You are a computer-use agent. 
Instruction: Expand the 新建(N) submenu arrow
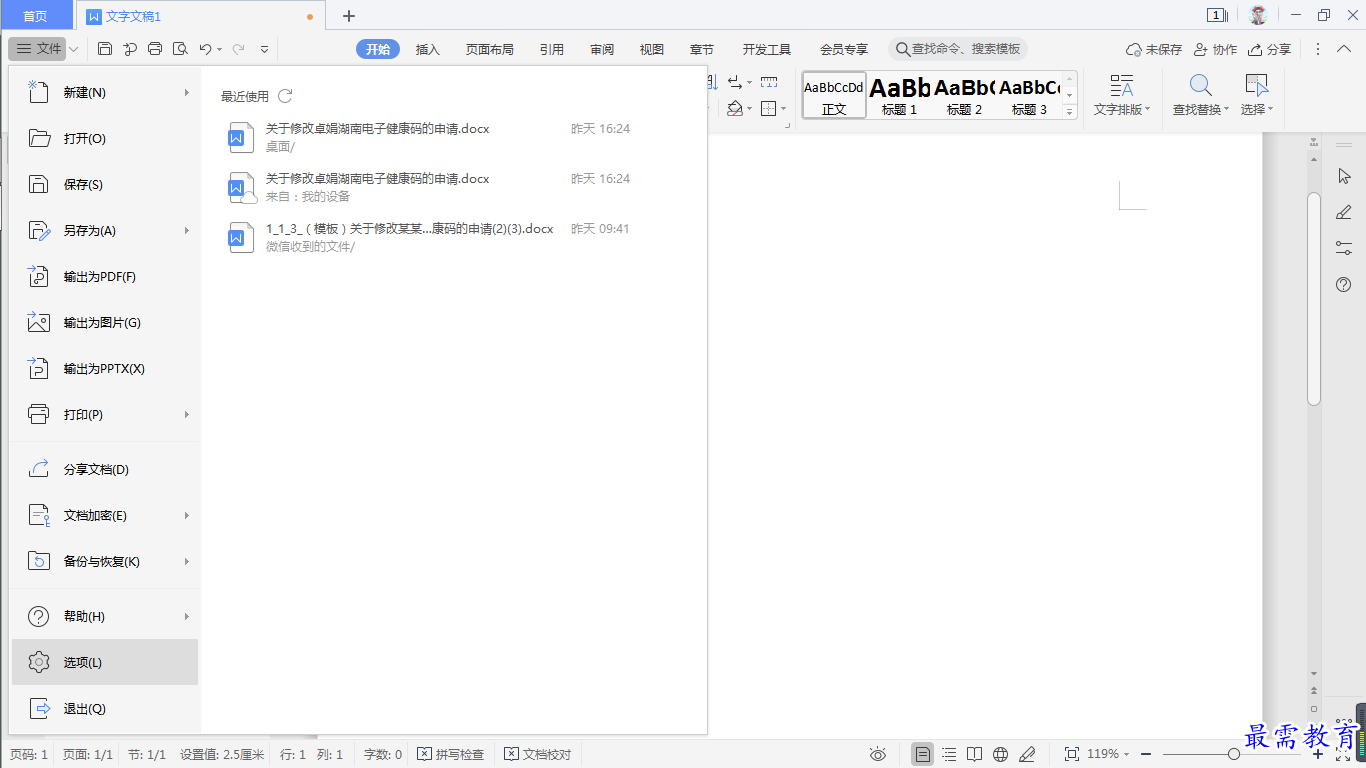click(186, 93)
